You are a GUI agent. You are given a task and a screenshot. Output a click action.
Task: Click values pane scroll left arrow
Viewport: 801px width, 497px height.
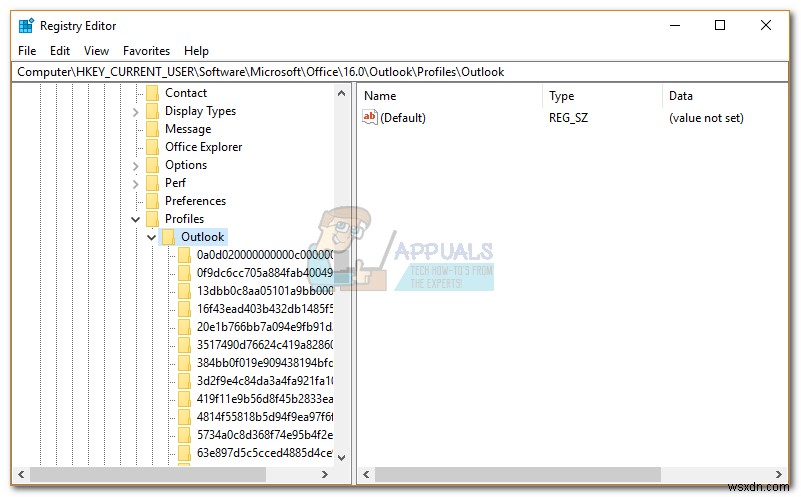coord(366,474)
